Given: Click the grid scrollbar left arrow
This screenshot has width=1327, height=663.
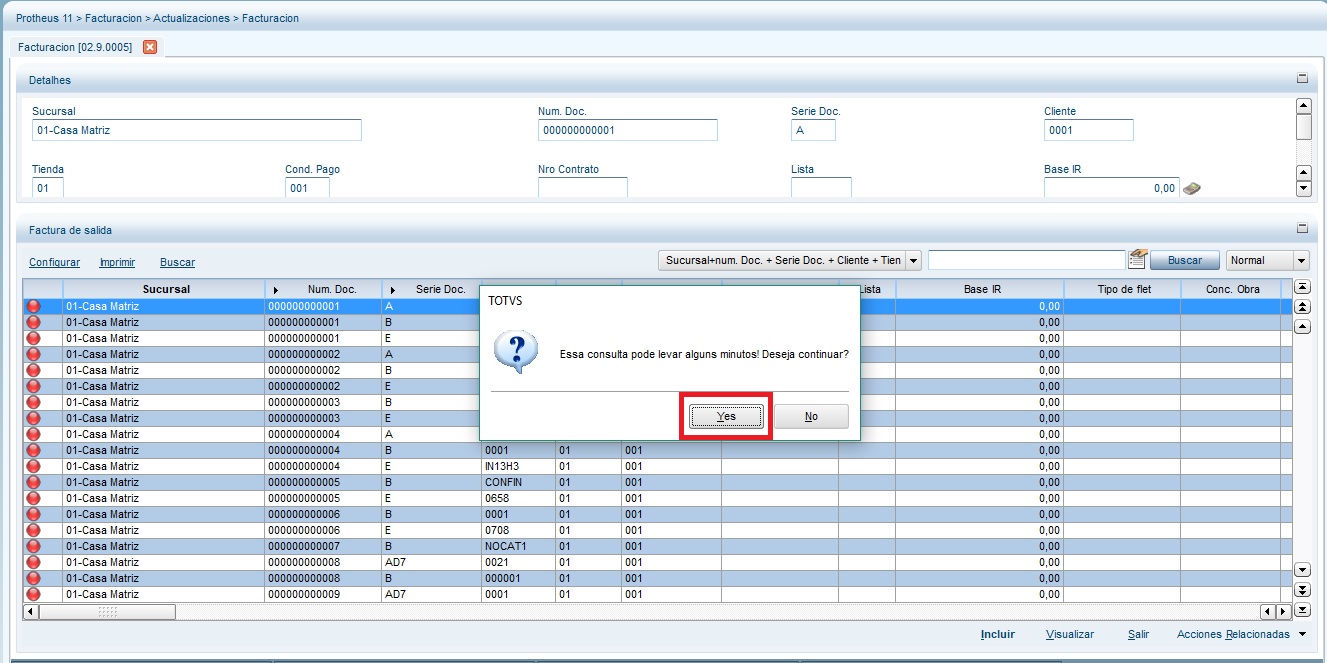Looking at the screenshot, I should pyautogui.click(x=30, y=611).
